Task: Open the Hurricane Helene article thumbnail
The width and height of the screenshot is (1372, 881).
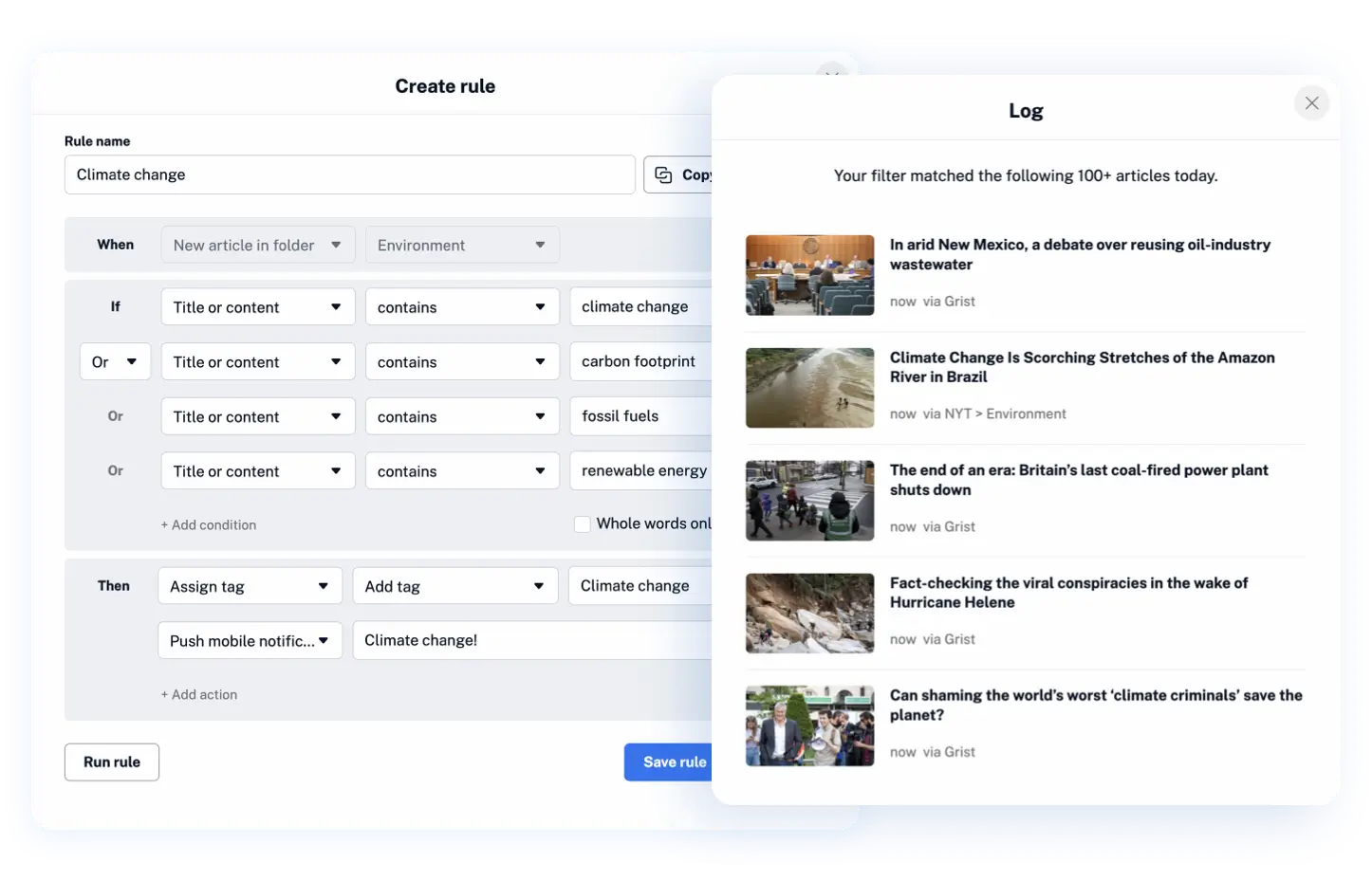Action: coord(809,614)
